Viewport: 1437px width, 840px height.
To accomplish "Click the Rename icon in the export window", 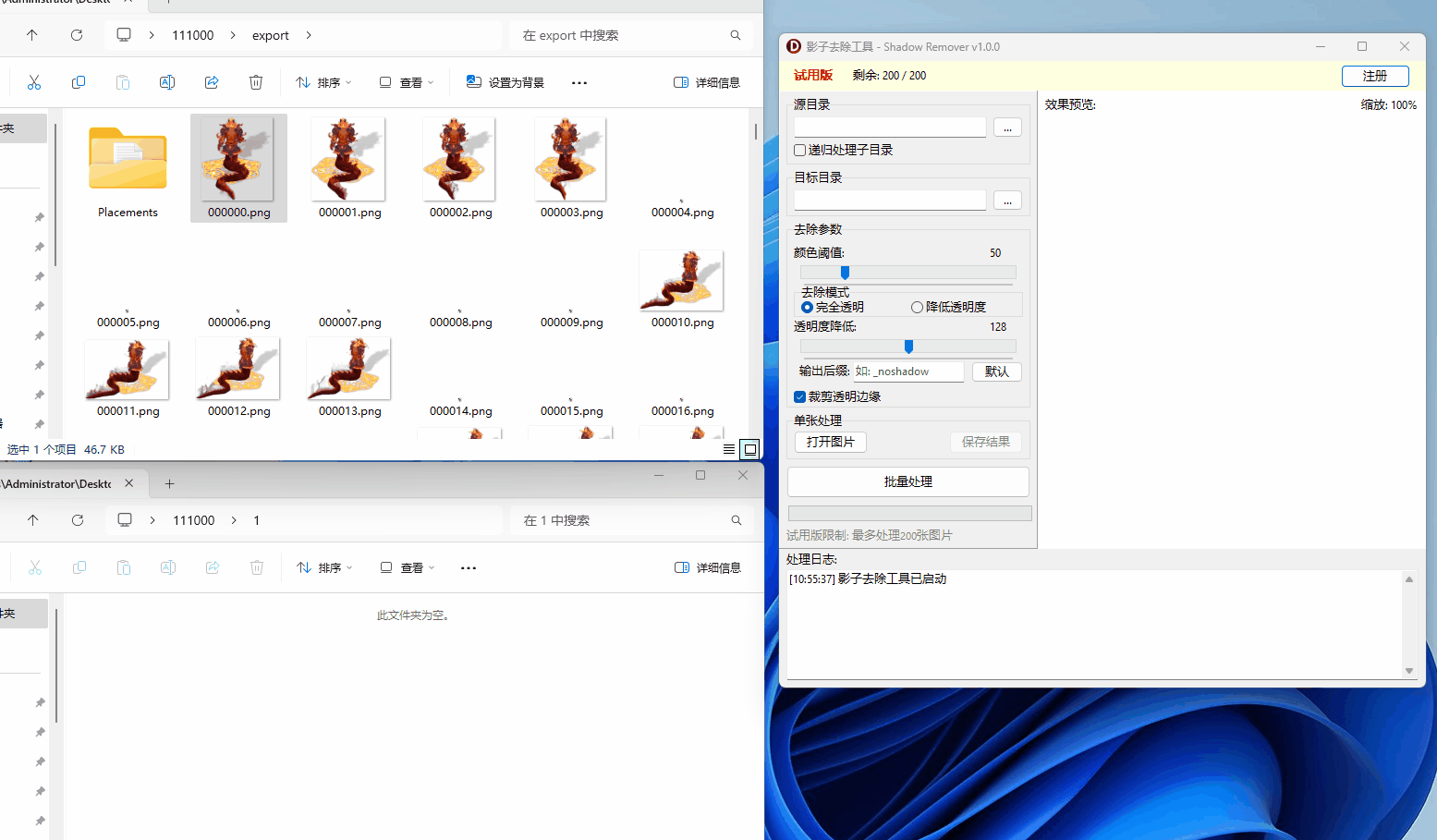I will (x=167, y=82).
